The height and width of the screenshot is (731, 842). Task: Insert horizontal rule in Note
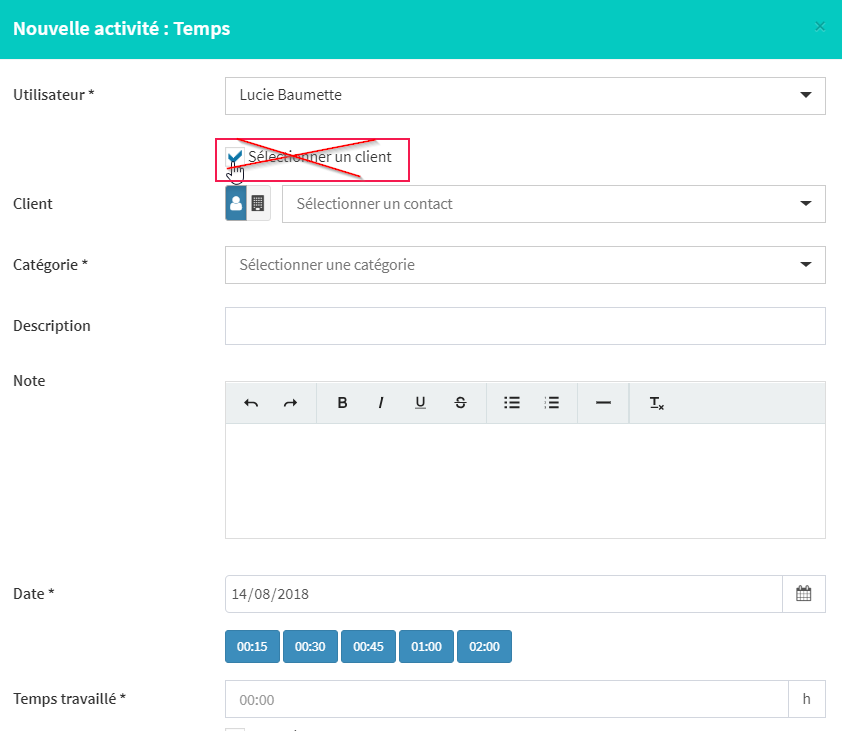point(603,403)
